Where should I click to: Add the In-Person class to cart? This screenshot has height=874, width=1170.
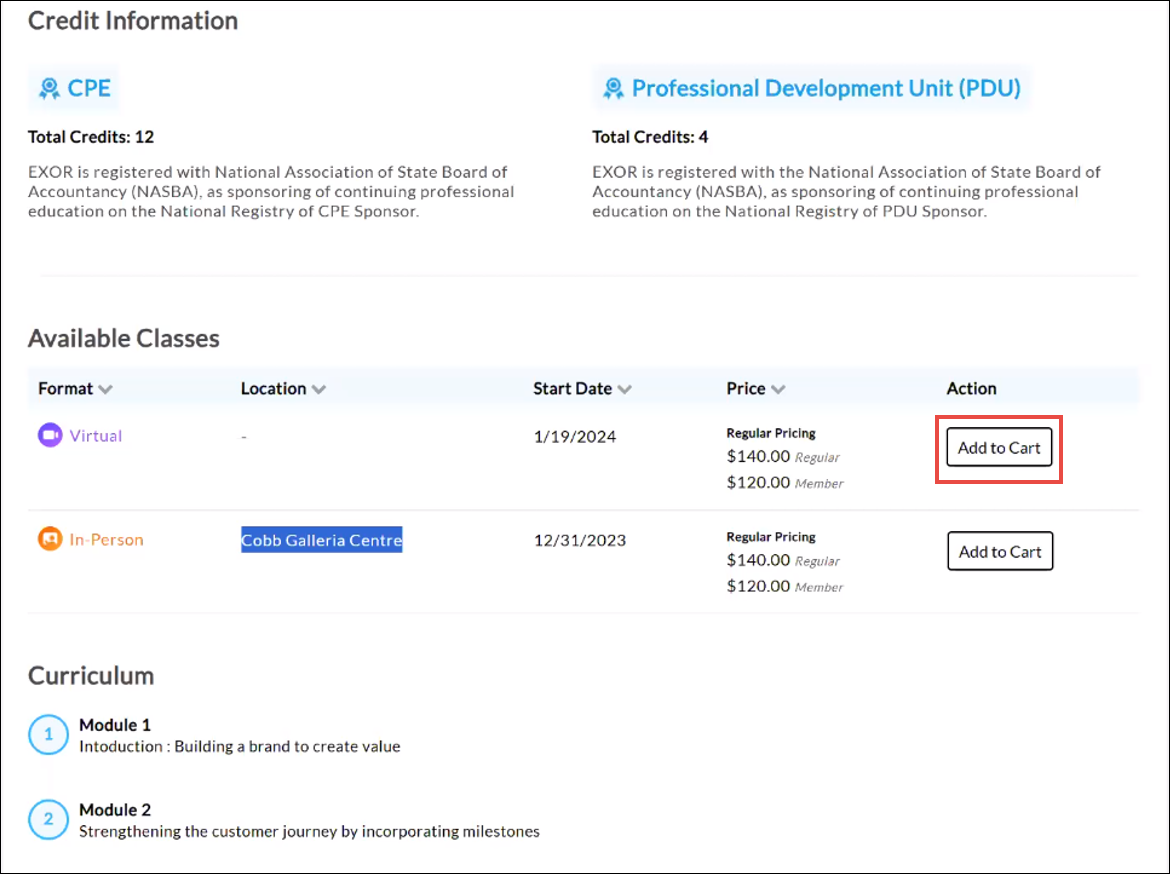tap(1000, 551)
